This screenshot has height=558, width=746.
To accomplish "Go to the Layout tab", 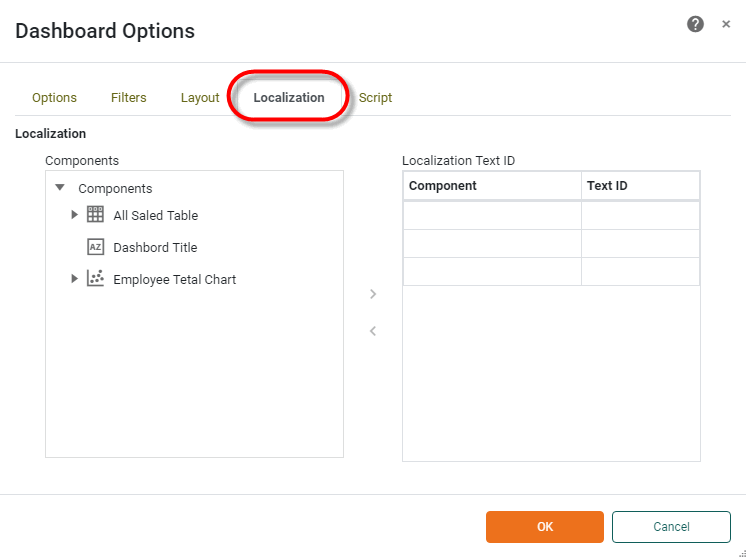I will (x=200, y=98).
